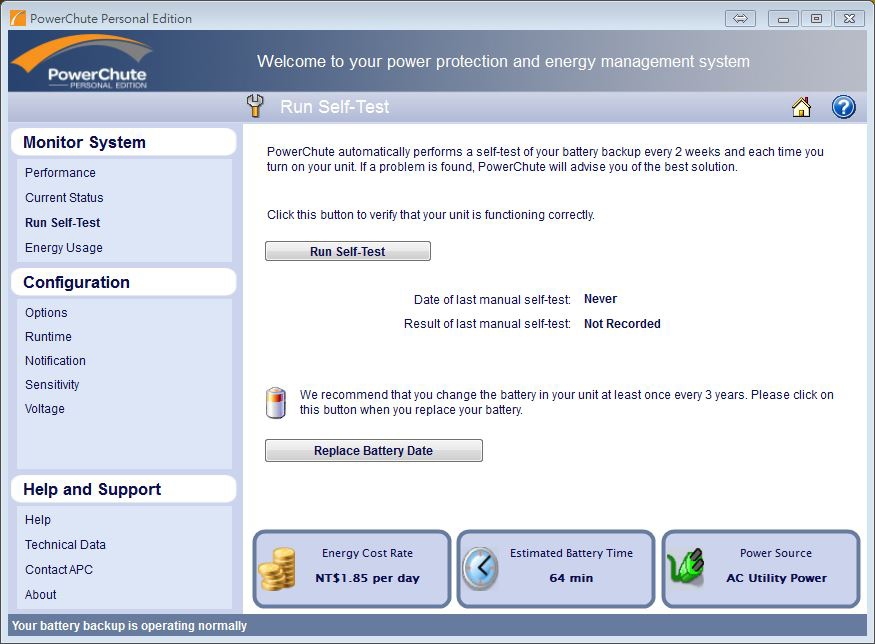Open the About page
The image size is (875, 644).
coord(40,595)
